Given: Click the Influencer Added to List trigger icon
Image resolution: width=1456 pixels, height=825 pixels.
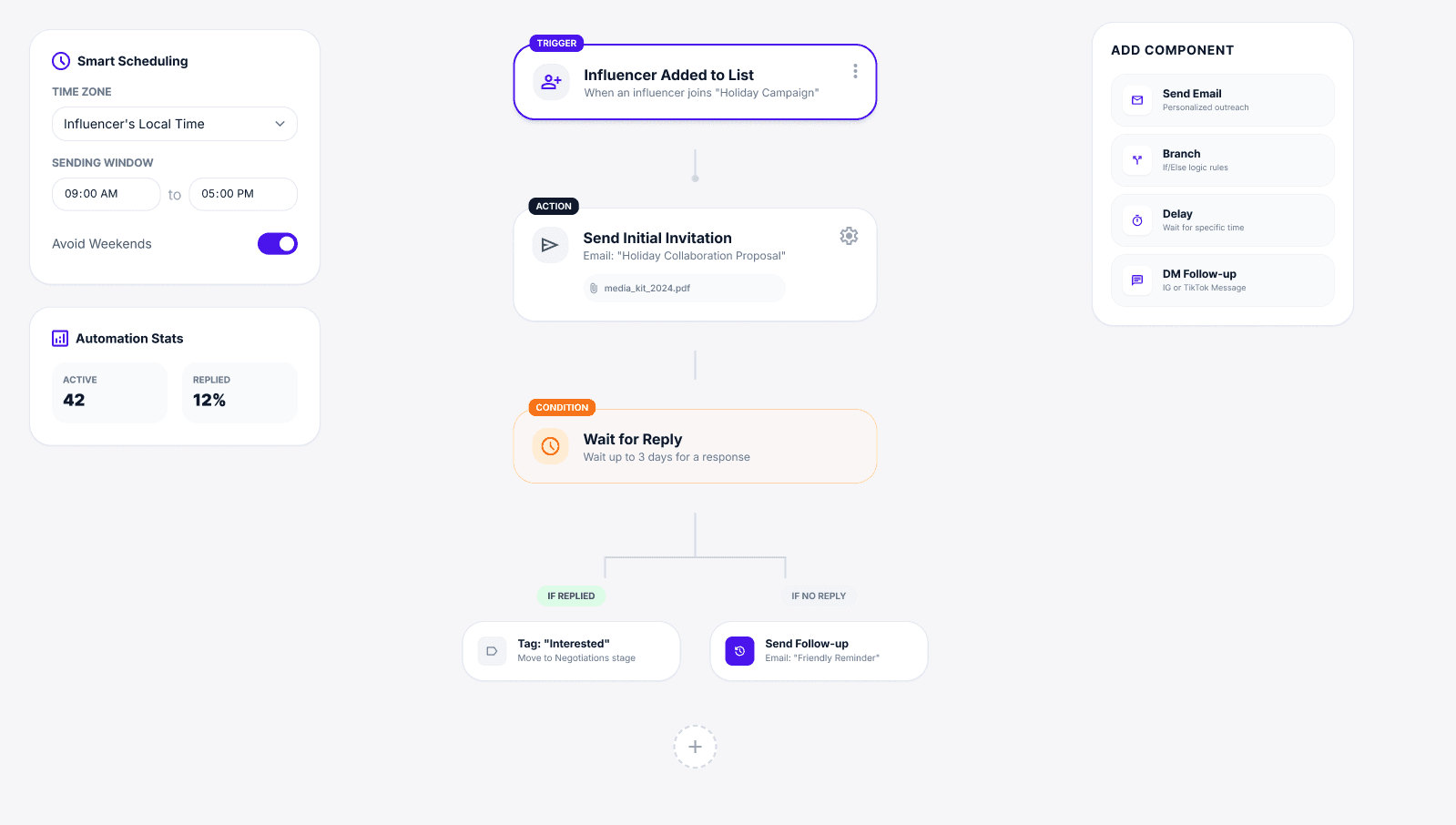Looking at the screenshot, I should [551, 82].
